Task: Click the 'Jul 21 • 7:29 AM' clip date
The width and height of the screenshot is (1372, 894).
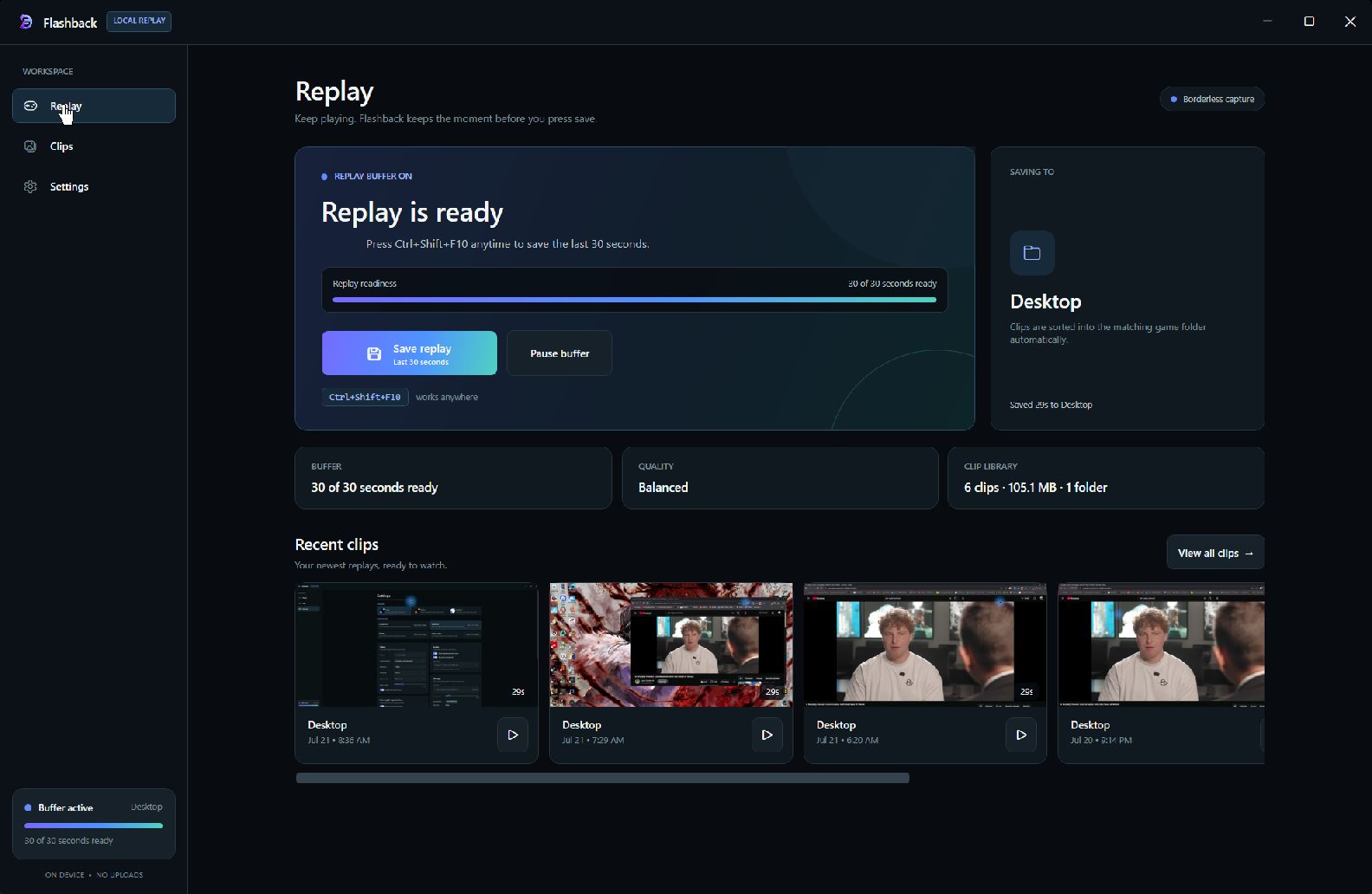Action: click(592, 740)
